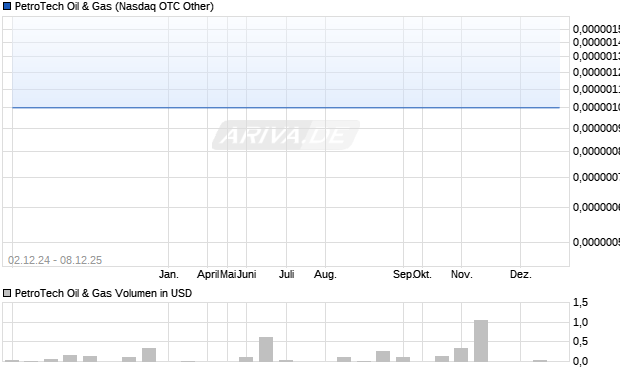620x371 pixels.
Task: Click the chart title PetroTech Oil & Gas (Nasdaq OTC Other)
Action: pos(114,6)
